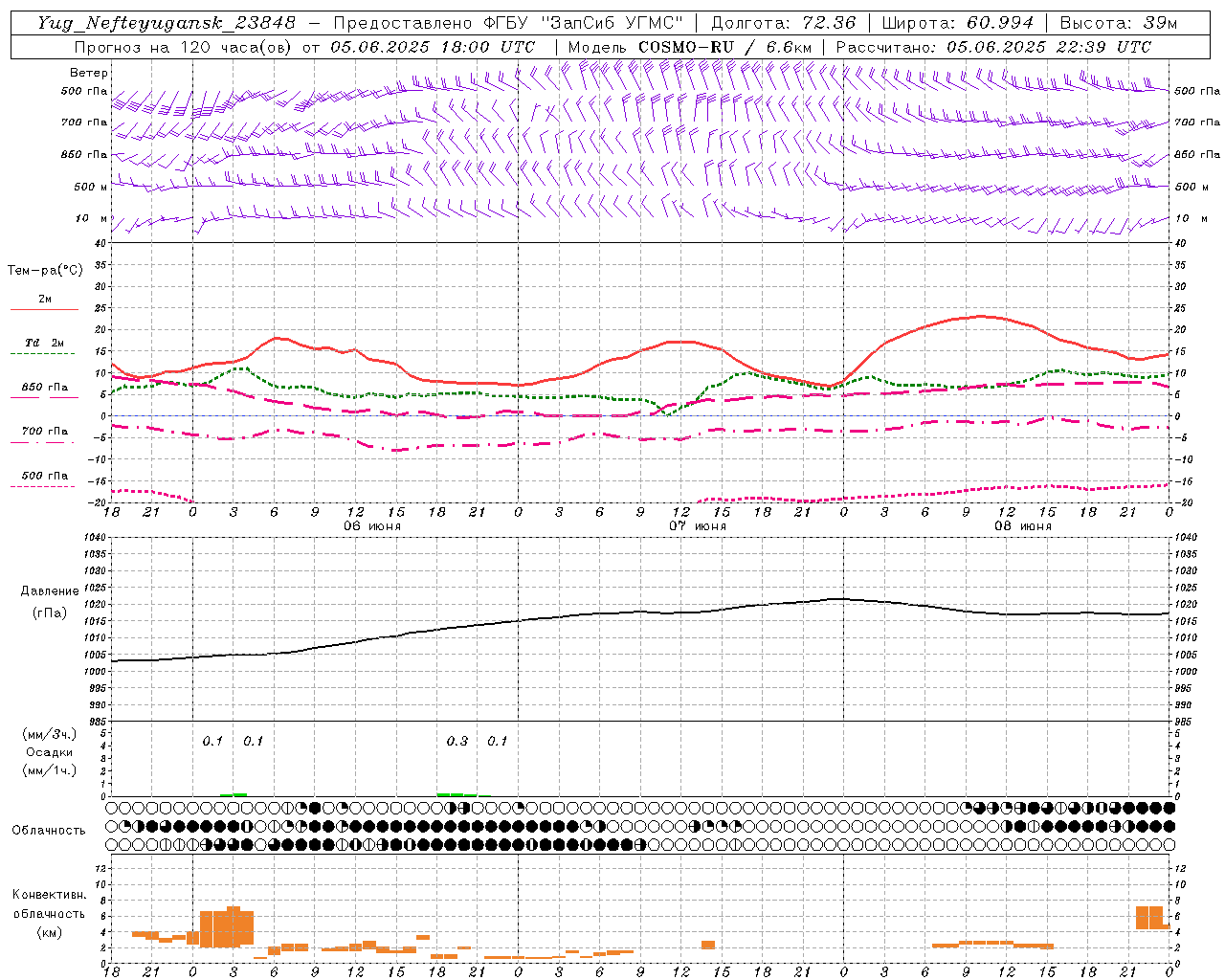Image resolution: width=1225 pixels, height=980 pixels.
Task: Click the 06 июня date label
Action: tap(372, 526)
